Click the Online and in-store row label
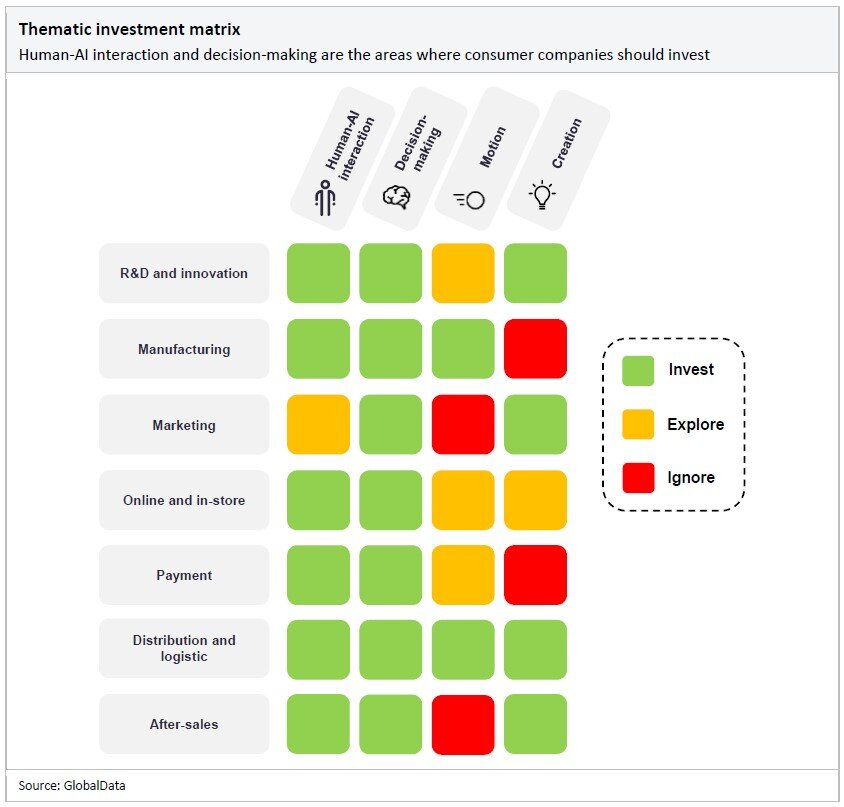 point(184,500)
